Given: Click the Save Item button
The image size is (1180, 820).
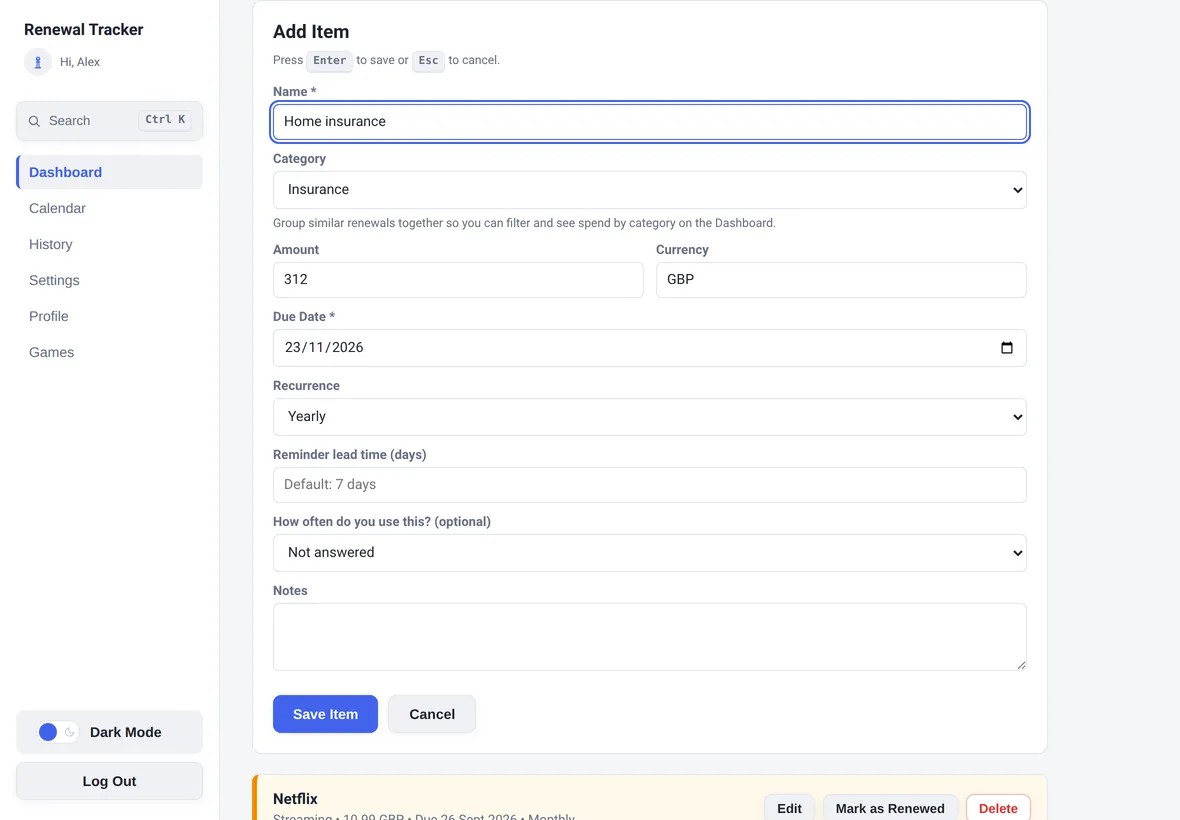Looking at the screenshot, I should 325,714.
